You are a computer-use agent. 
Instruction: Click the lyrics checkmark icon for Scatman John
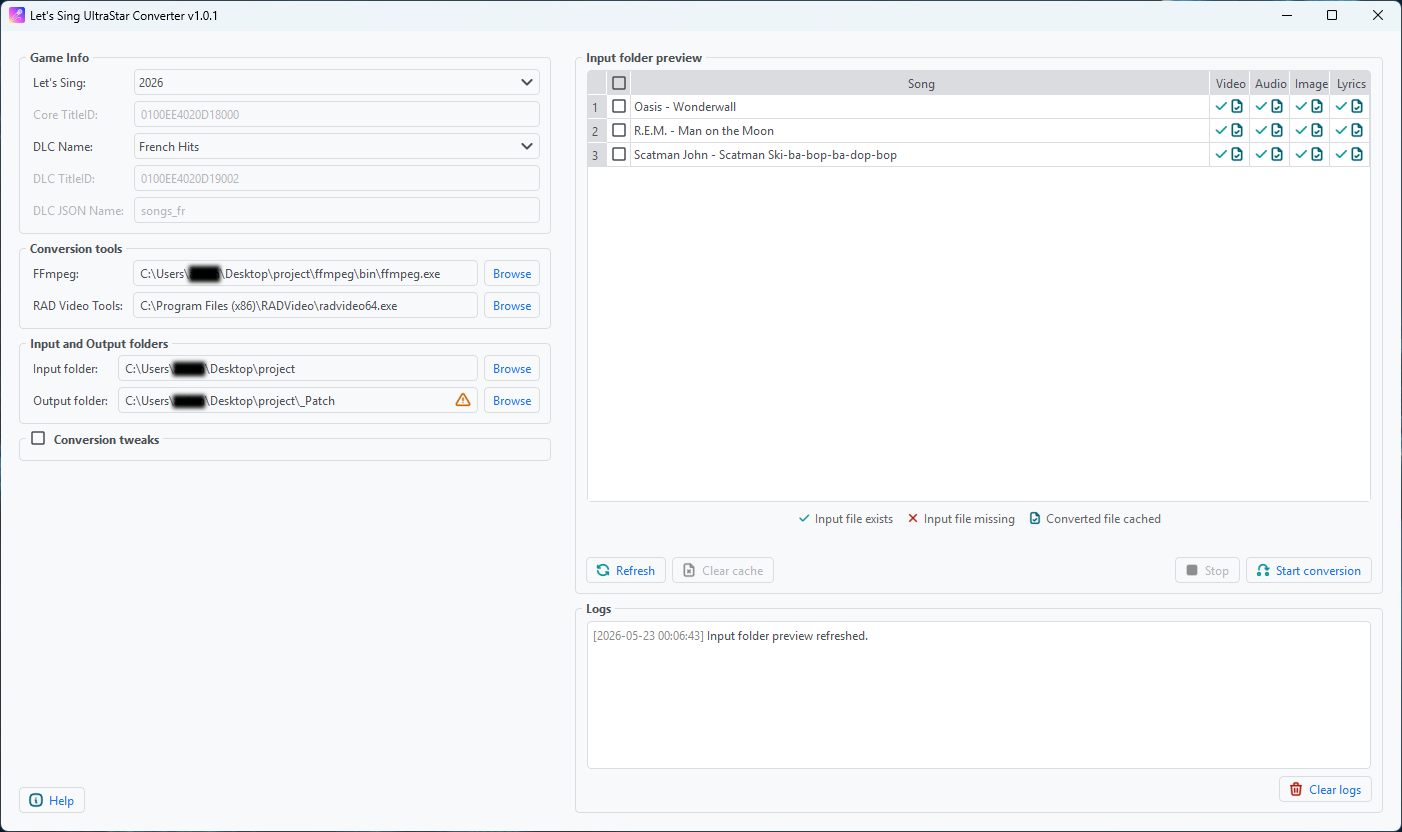(1341, 155)
